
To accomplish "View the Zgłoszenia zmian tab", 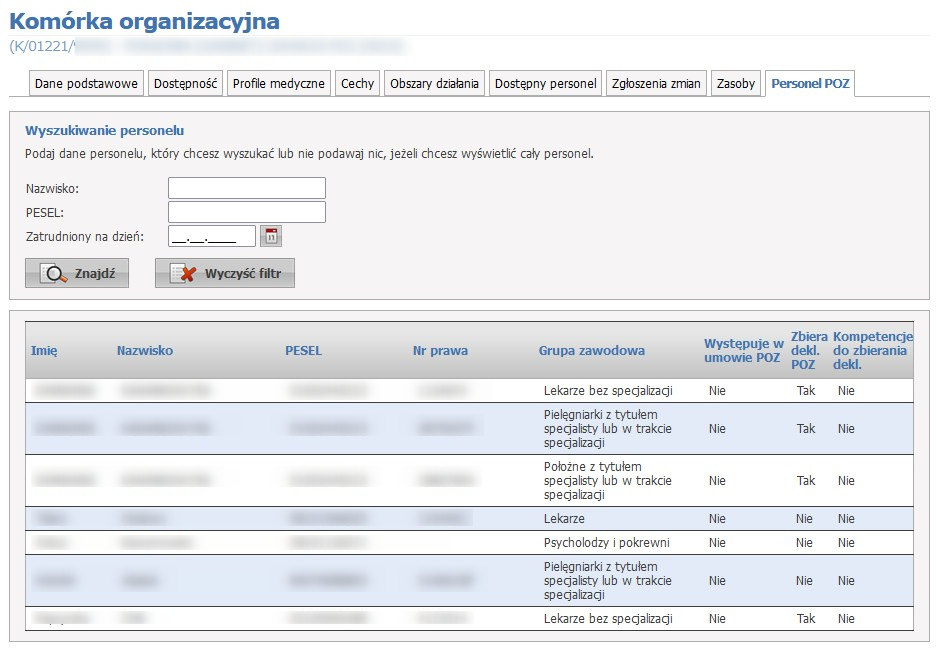I will (x=656, y=84).
